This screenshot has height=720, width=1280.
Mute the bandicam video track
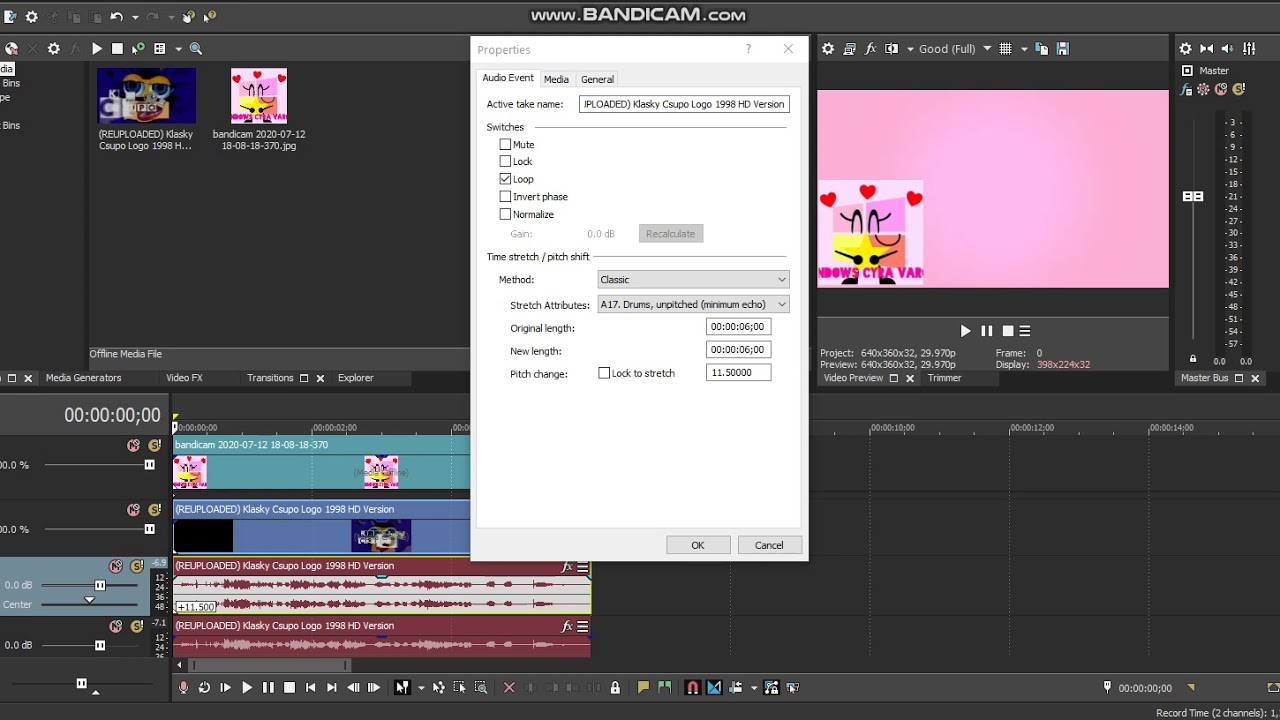click(x=133, y=445)
